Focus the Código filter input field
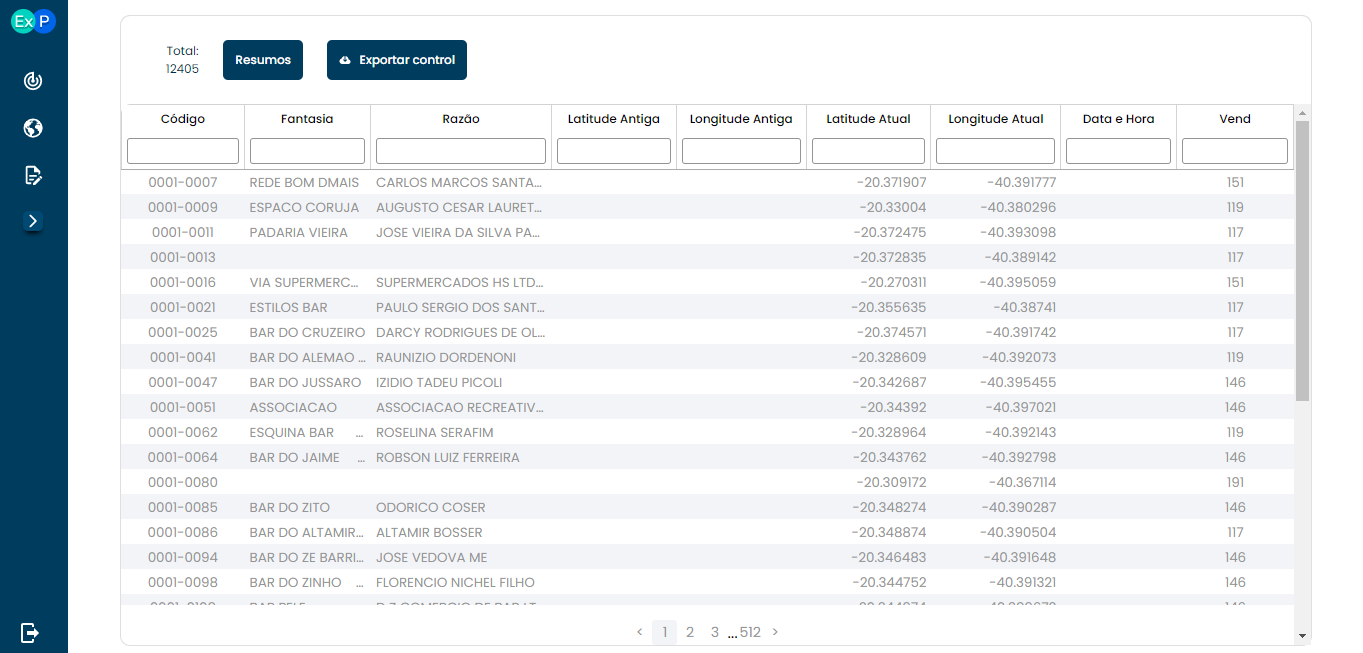1363x653 pixels. pos(183,151)
